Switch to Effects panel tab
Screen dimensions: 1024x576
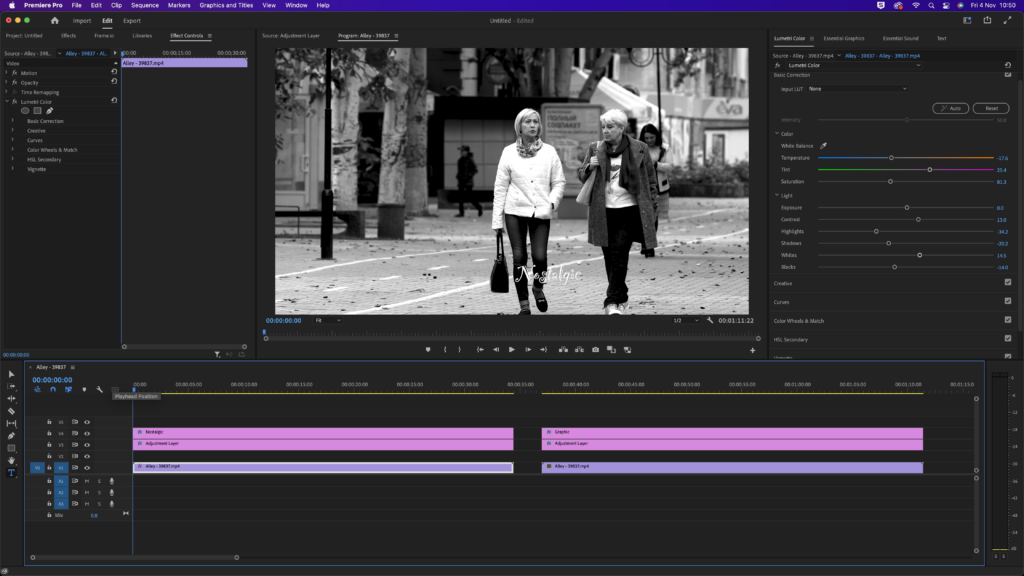(x=69, y=36)
